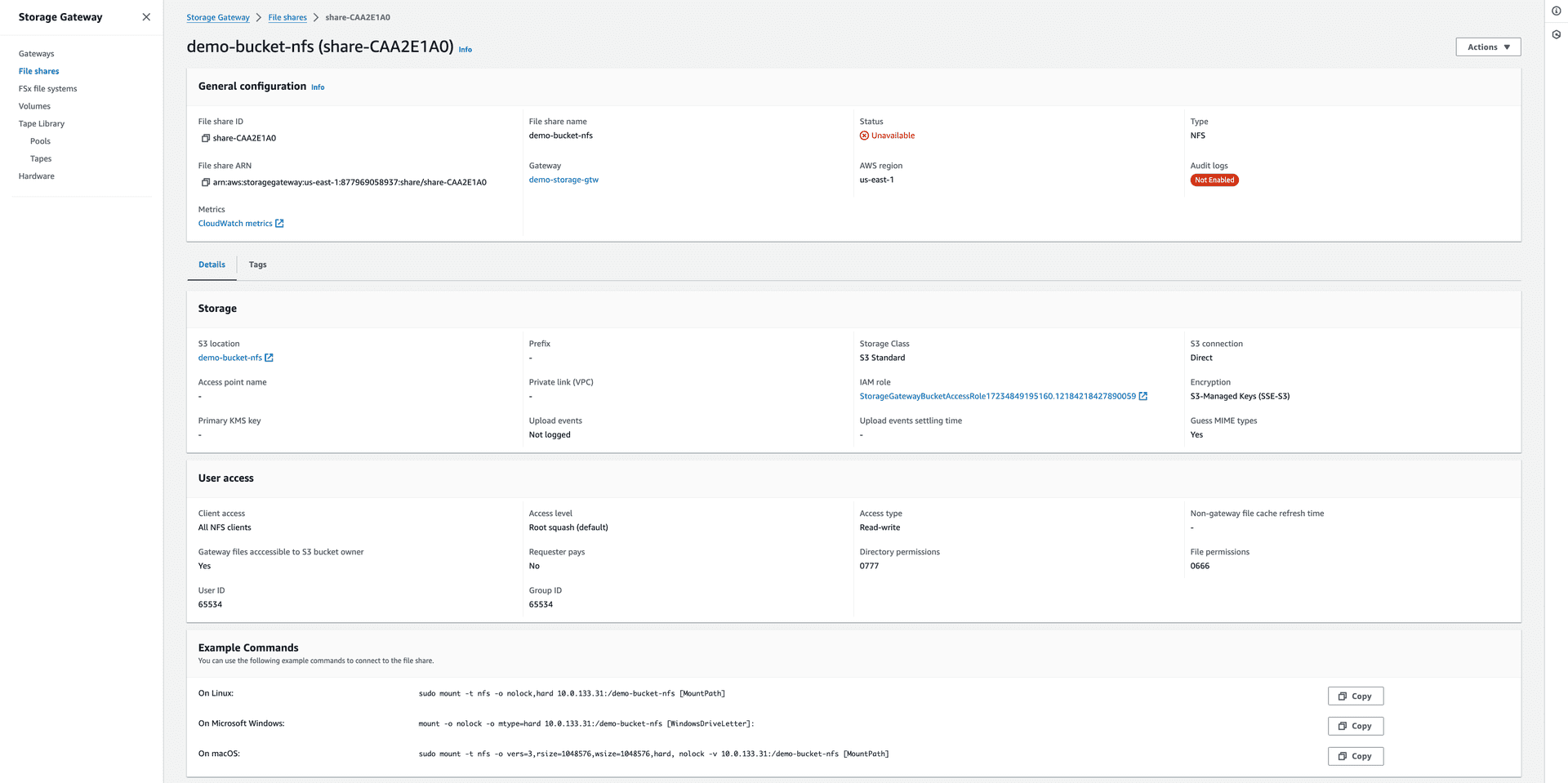Open demo-storage-gtw gateway link
Image resolution: width=1568 pixels, height=783 pixels.
click(x=563, y=180)
